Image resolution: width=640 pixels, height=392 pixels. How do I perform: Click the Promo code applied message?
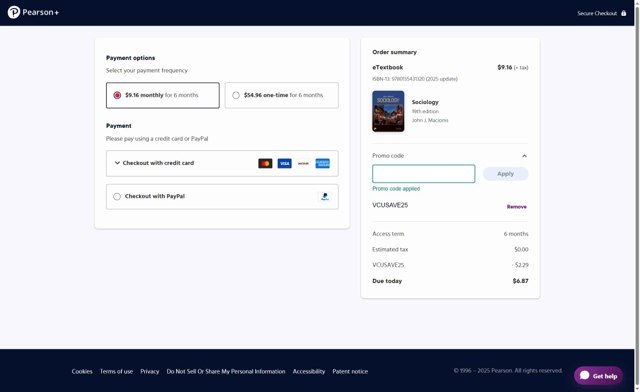(396, 189)
